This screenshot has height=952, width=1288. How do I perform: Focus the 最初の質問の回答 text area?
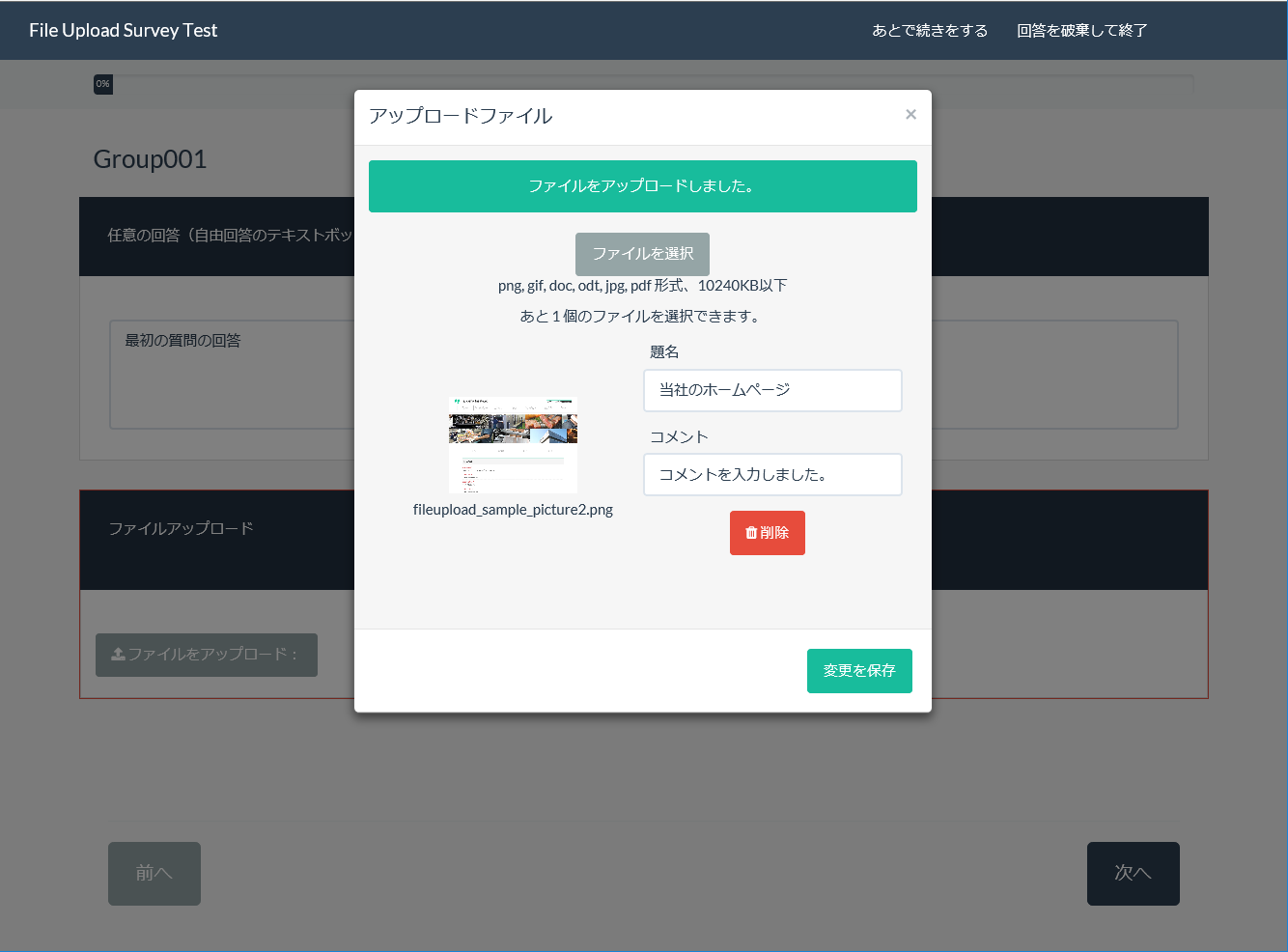click(x=232, y=375)
